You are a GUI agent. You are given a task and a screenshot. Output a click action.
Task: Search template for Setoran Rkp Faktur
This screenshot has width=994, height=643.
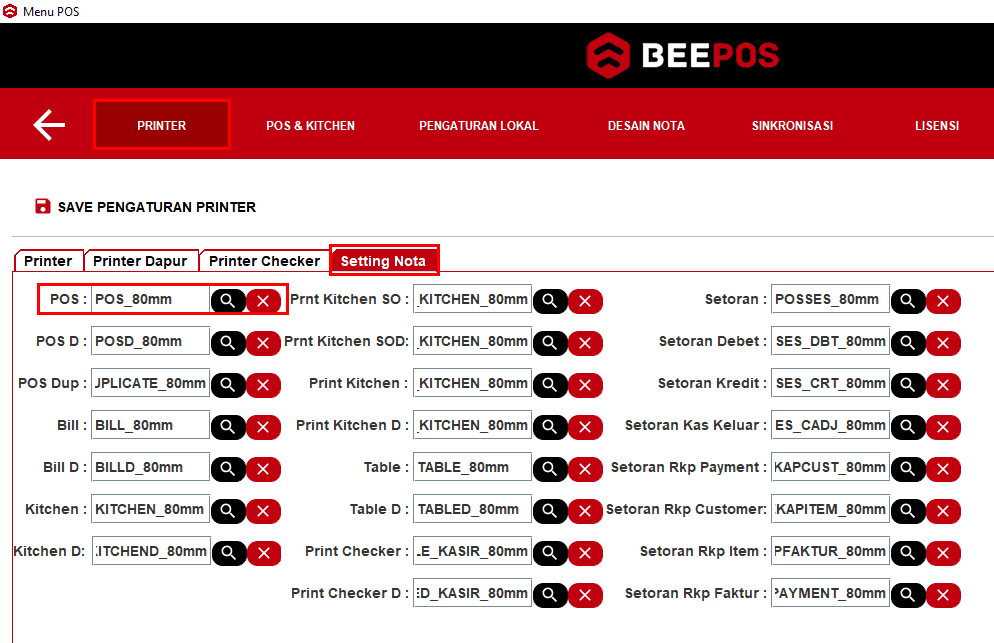coord(908,594)
